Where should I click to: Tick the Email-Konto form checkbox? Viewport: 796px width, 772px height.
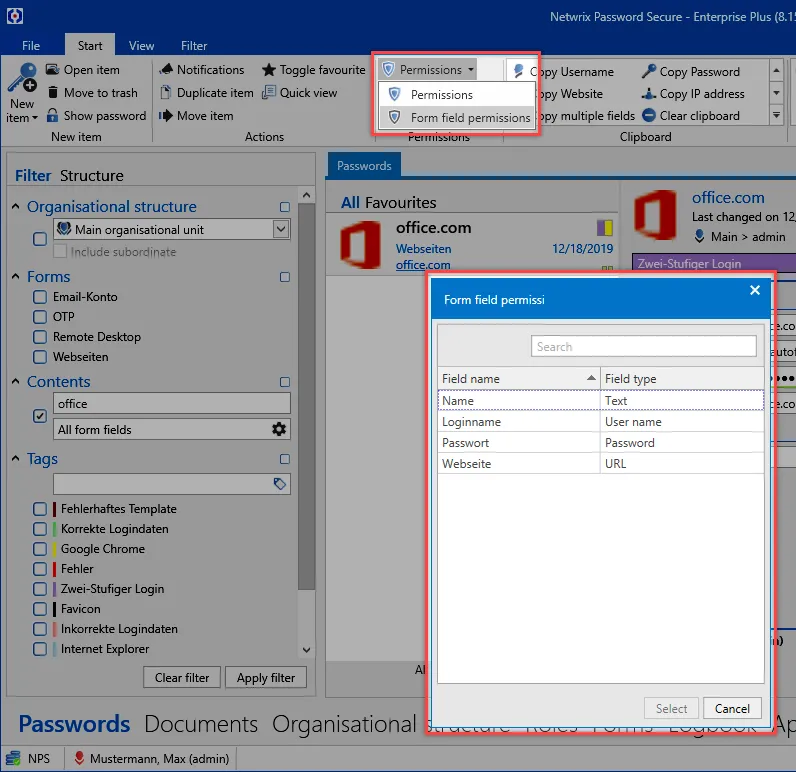[40, 296]
